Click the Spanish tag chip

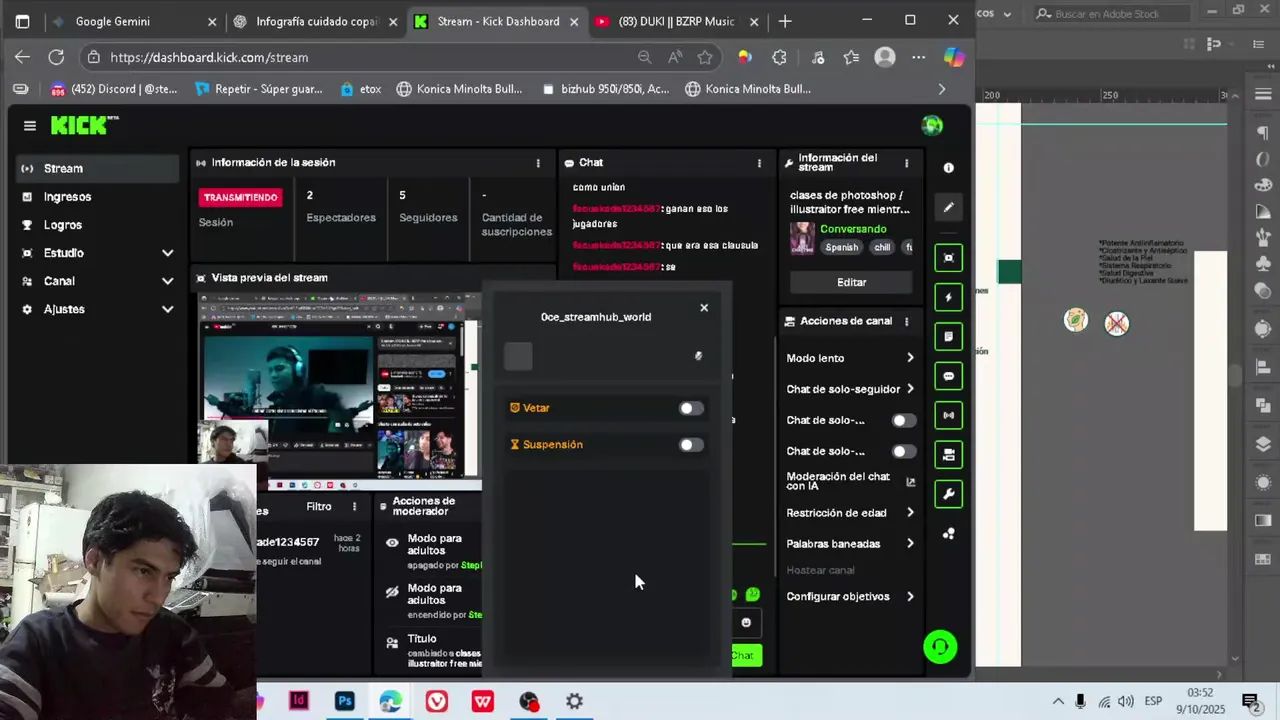(x=841, y=247)
